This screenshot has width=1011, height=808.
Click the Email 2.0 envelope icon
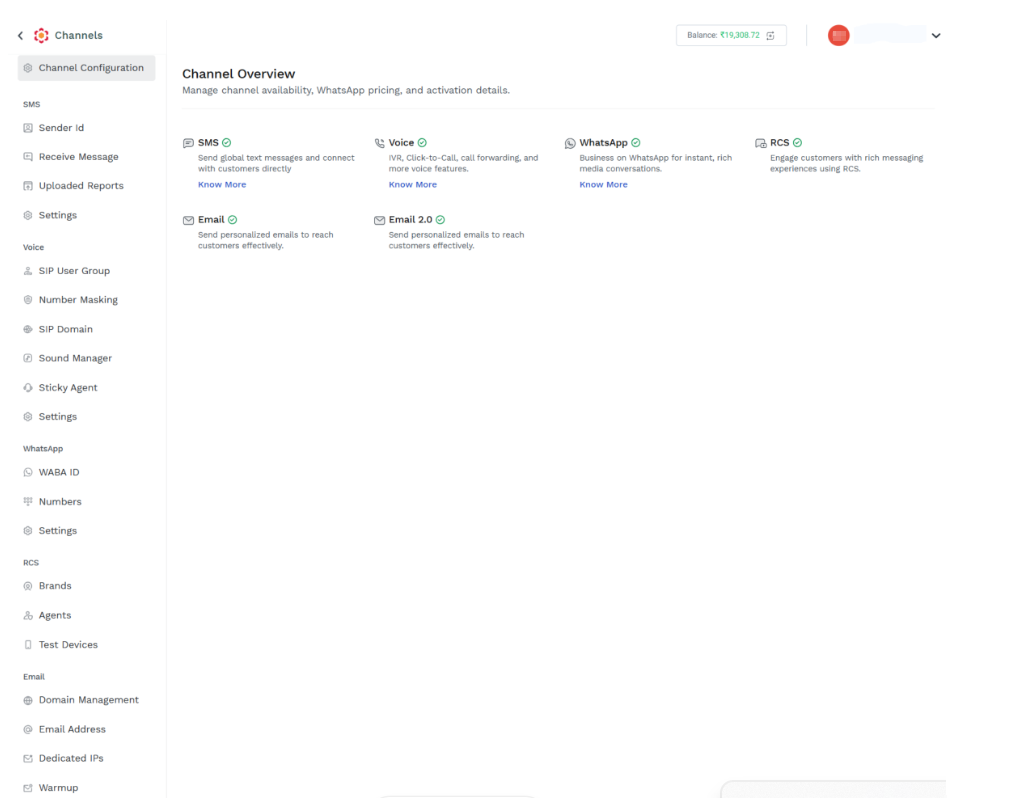[x=379, y=221]
